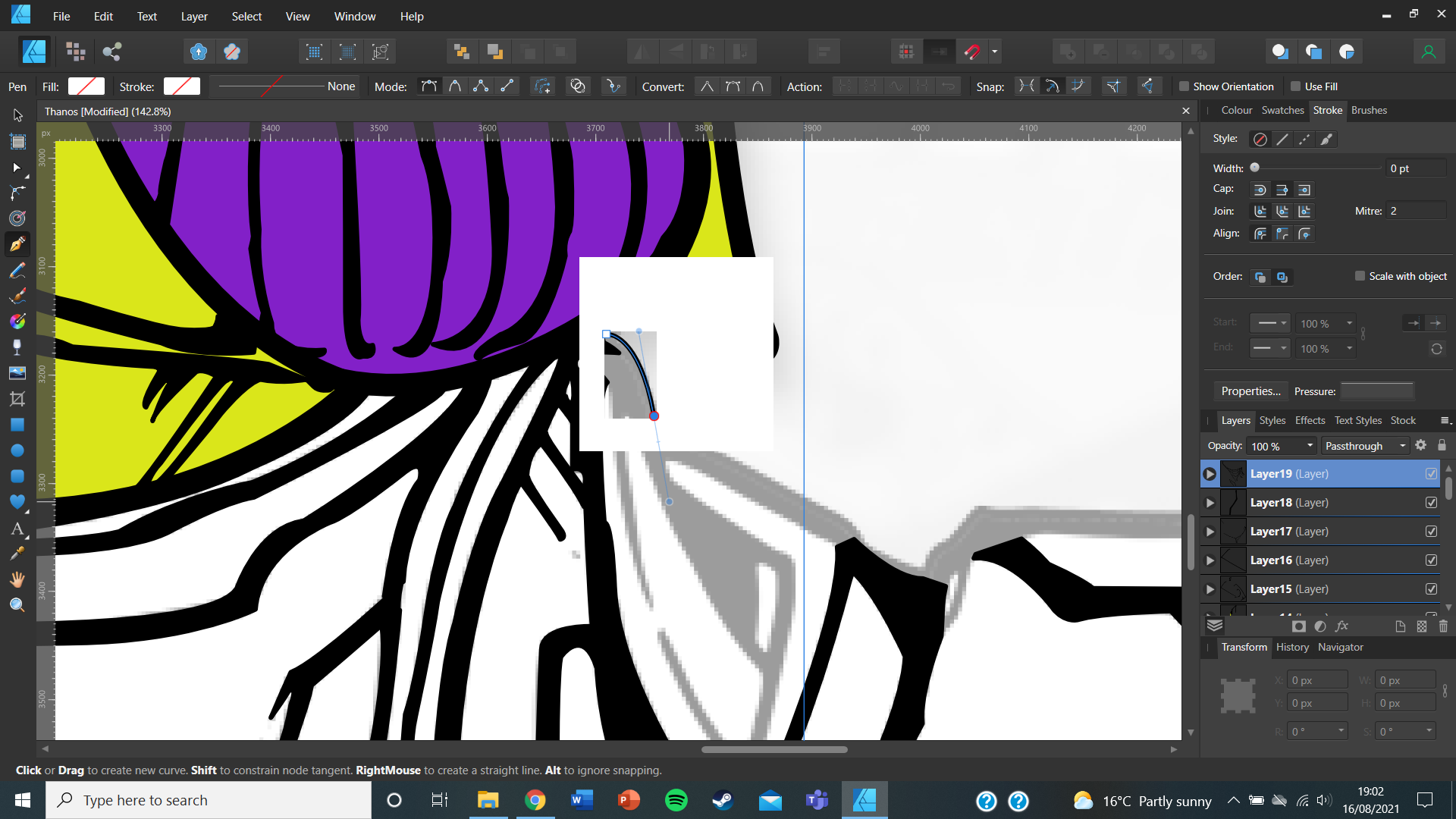Image resolution: width=1456 pixels, height=819 pixels.
Task: Switch to the Swatches tab
Action: pyautogui.click(x=1282, y=110)
